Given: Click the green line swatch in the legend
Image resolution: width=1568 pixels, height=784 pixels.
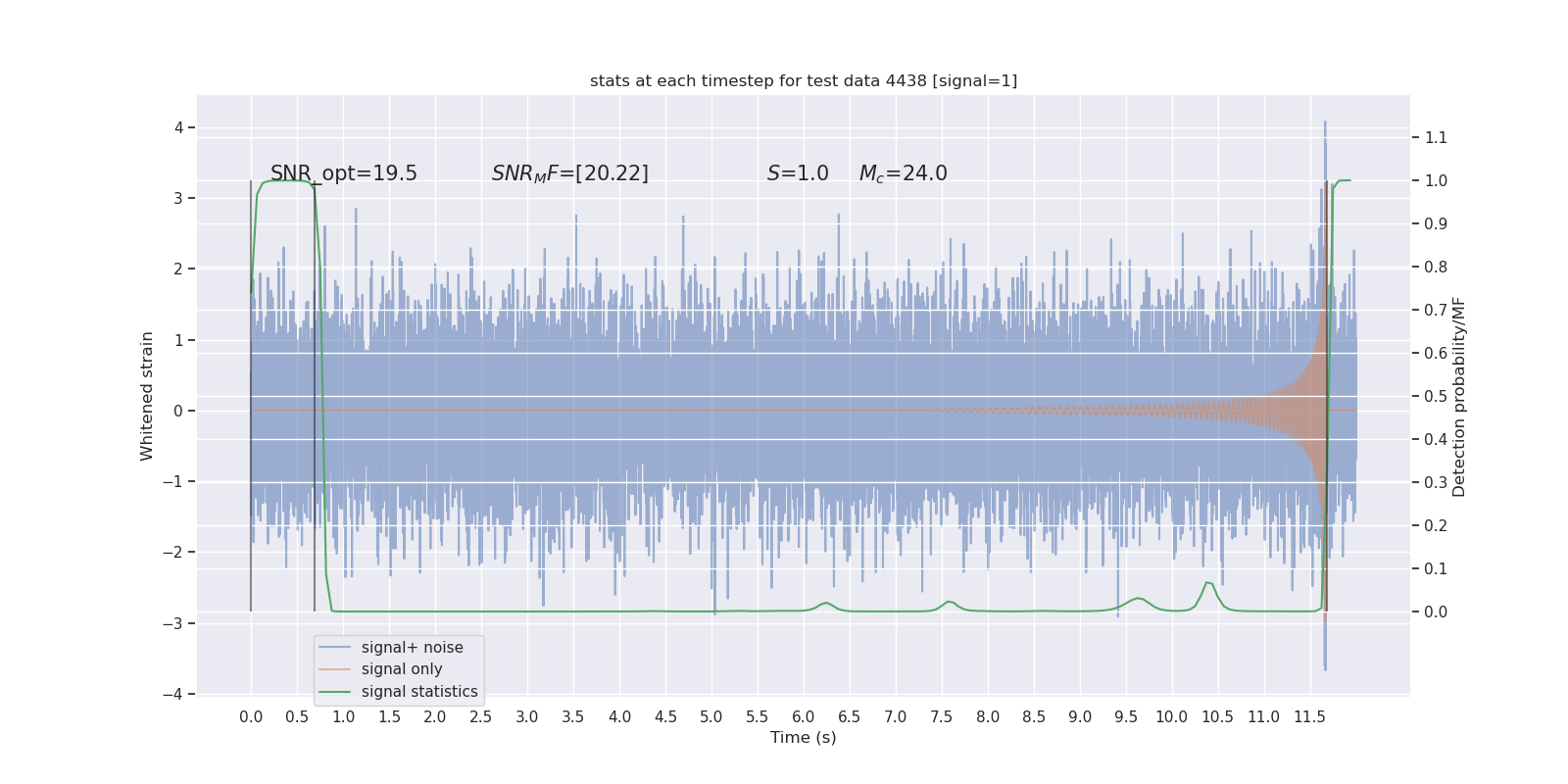Looking at the screenshot, I should pyautogui.click(x=335, y=691).
